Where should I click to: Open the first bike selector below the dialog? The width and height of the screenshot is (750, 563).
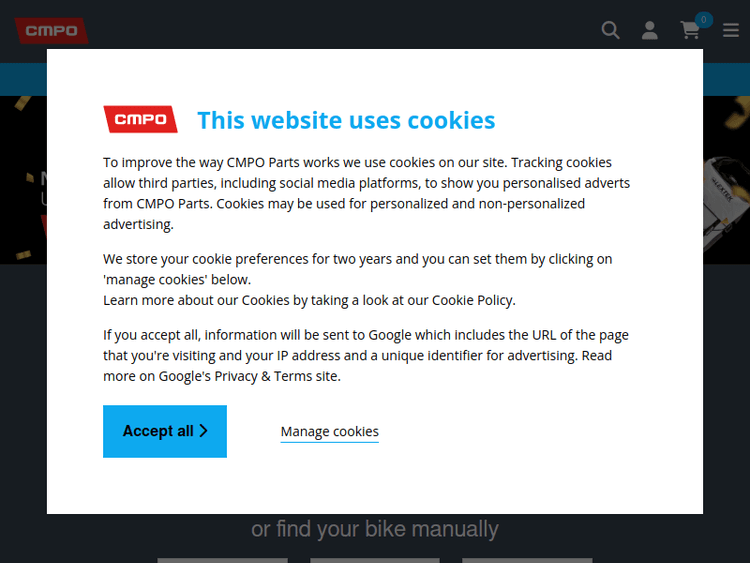(208, 560)
